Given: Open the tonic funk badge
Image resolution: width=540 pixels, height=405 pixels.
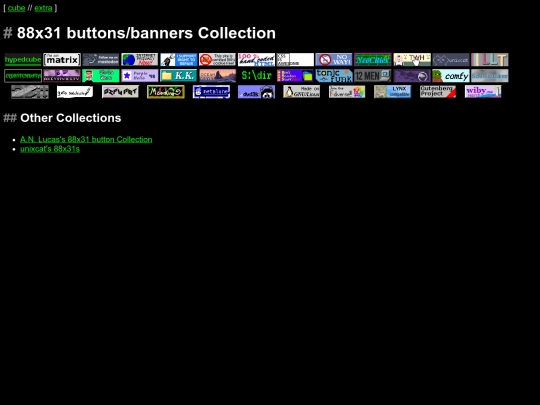Looking at the screenshot, I should point(334,76).
